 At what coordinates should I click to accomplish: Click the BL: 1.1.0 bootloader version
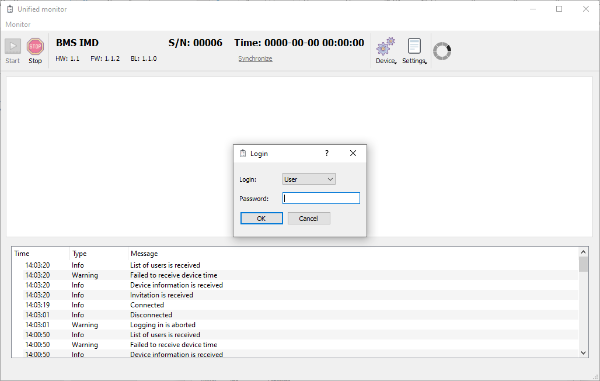click(x=143, y=59)
